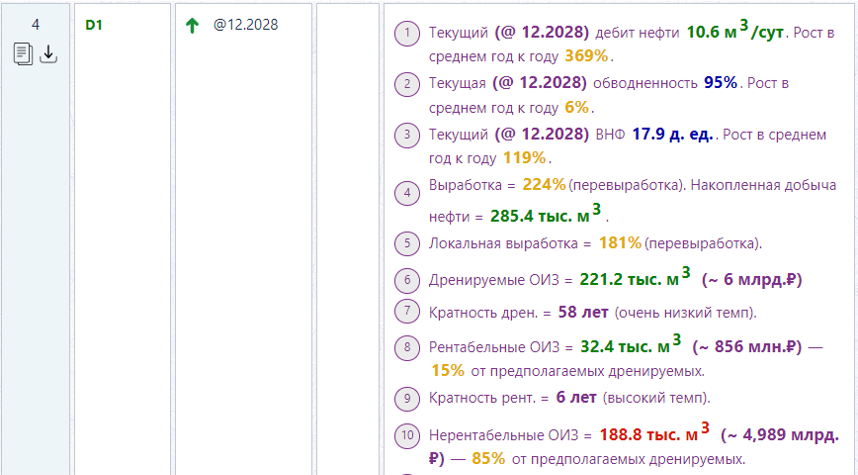The height and width of the screenshot is (475, 858).
Task: Click the (@ 12.2028) date in item 2
Action: coord(540,83)
